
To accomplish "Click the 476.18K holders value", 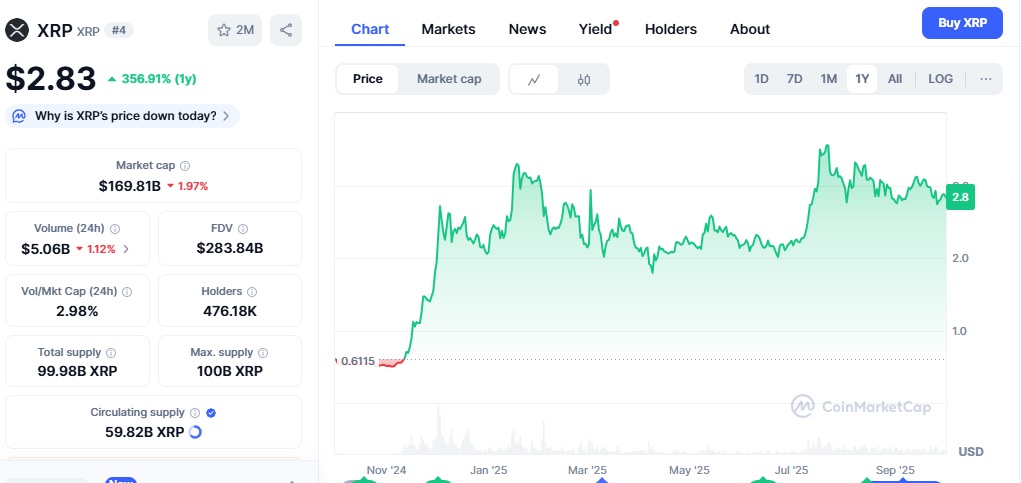I will [x=230, y=311].
